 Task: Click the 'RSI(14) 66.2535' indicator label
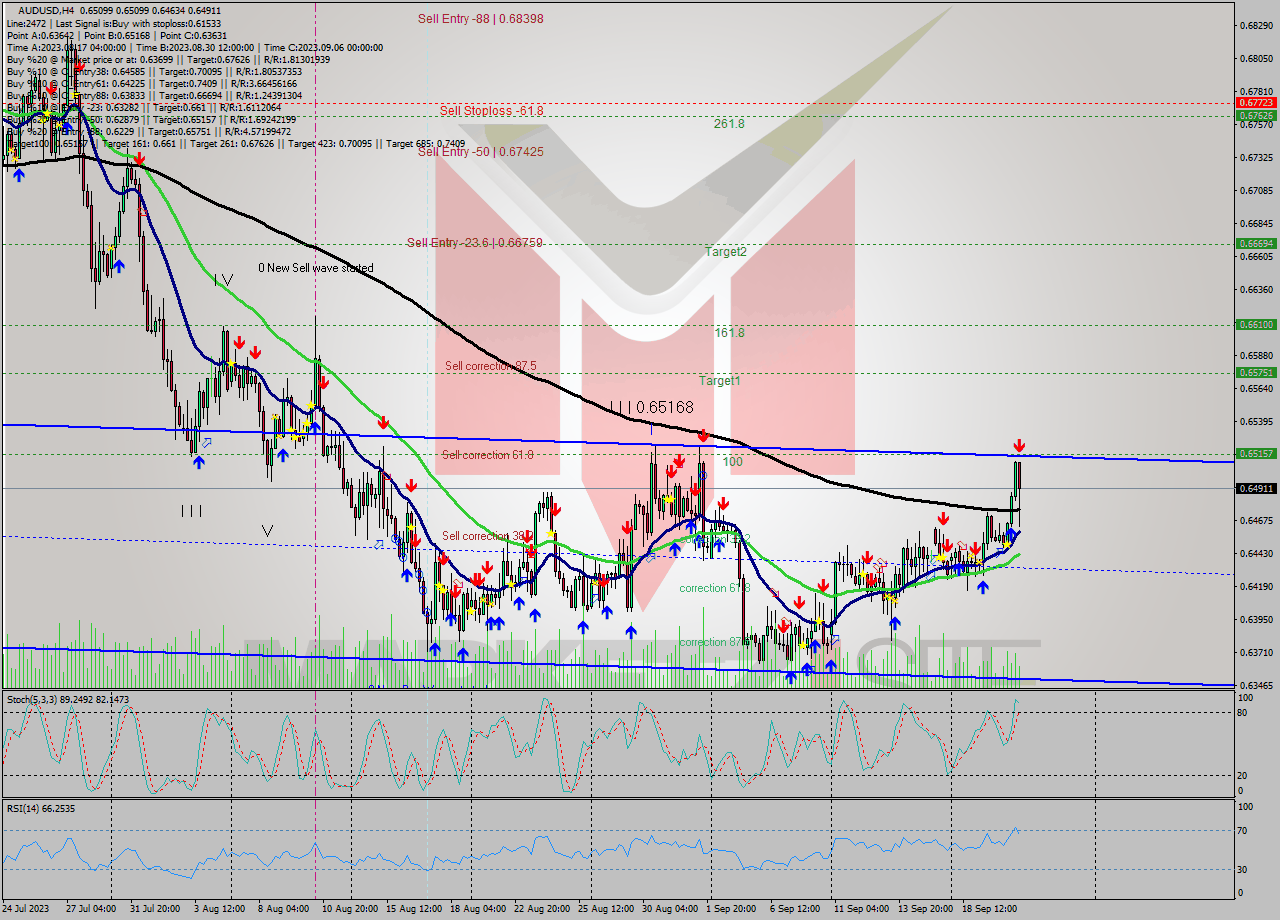click(41, 808)
